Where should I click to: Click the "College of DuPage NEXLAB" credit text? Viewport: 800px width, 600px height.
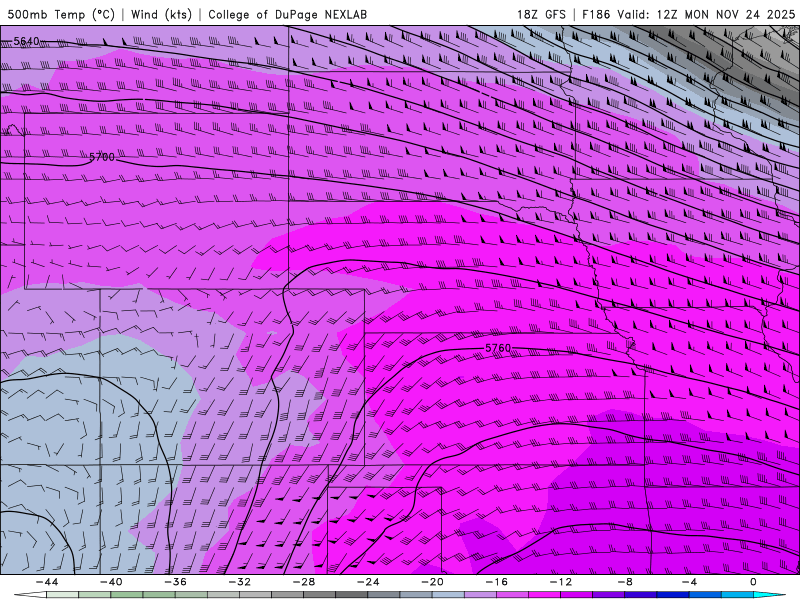[287, 14]
